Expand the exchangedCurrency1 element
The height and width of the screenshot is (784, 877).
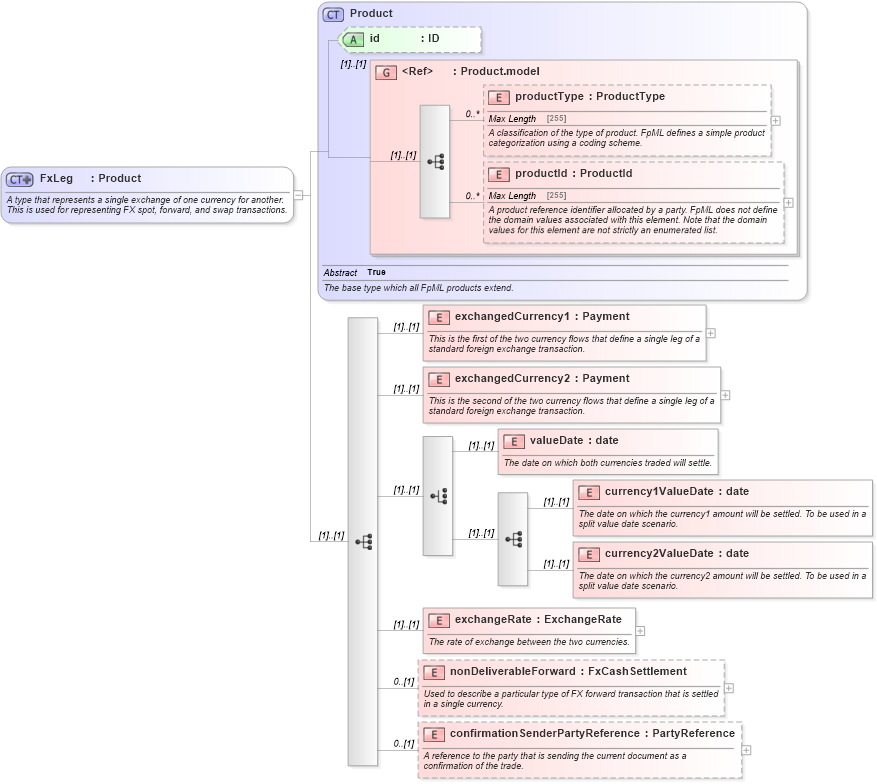pos(711,333)
